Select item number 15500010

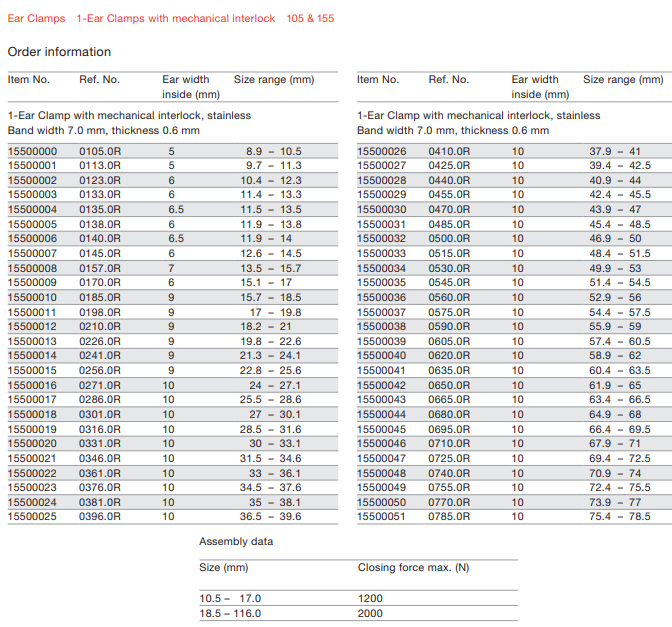coord(32,297)
